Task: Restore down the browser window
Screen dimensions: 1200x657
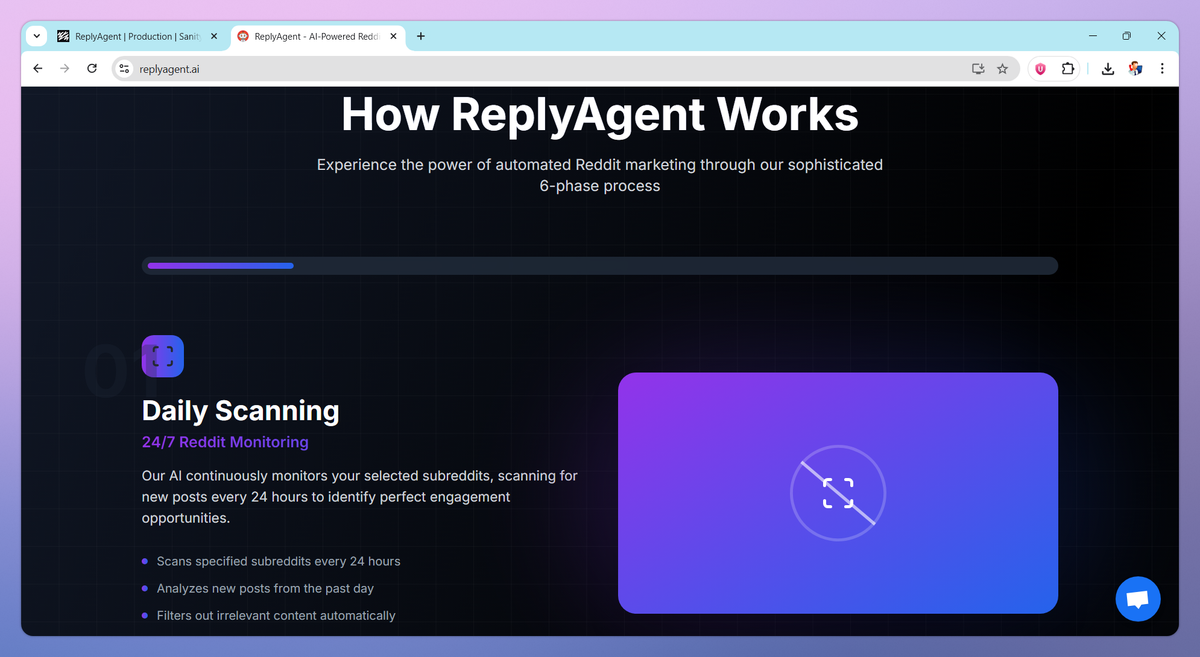Action: 1126,36
